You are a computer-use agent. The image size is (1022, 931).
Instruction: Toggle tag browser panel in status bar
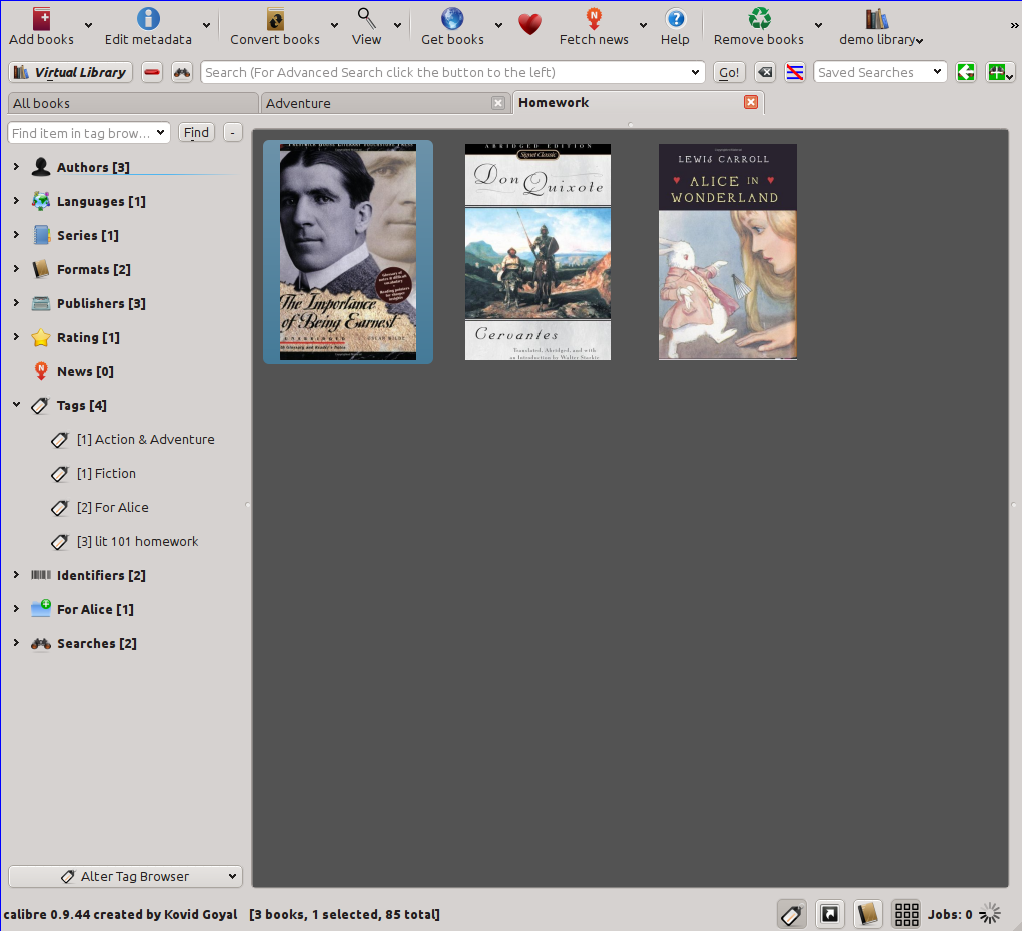point(792,914)
